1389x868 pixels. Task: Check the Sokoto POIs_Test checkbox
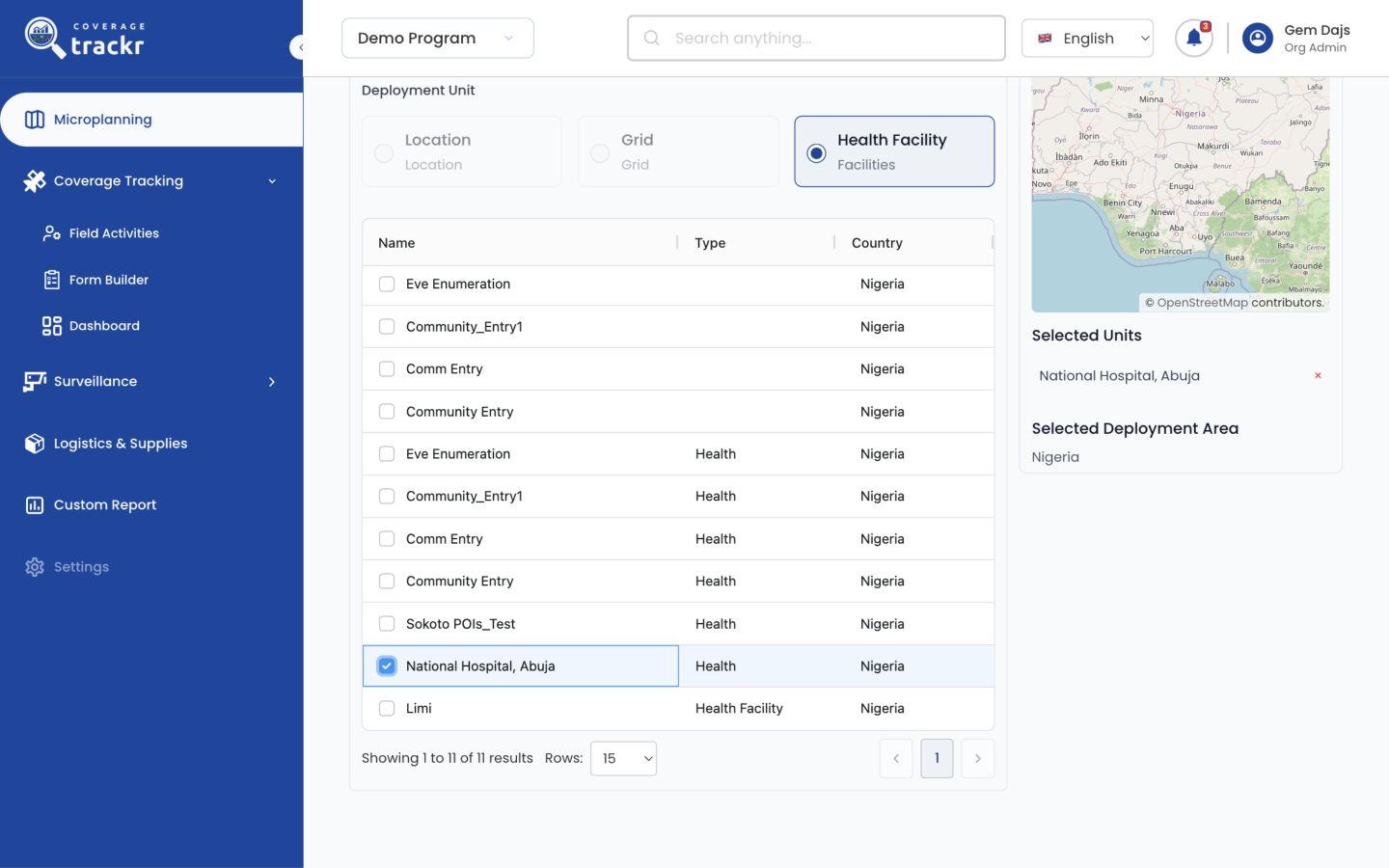pos(387,624)
